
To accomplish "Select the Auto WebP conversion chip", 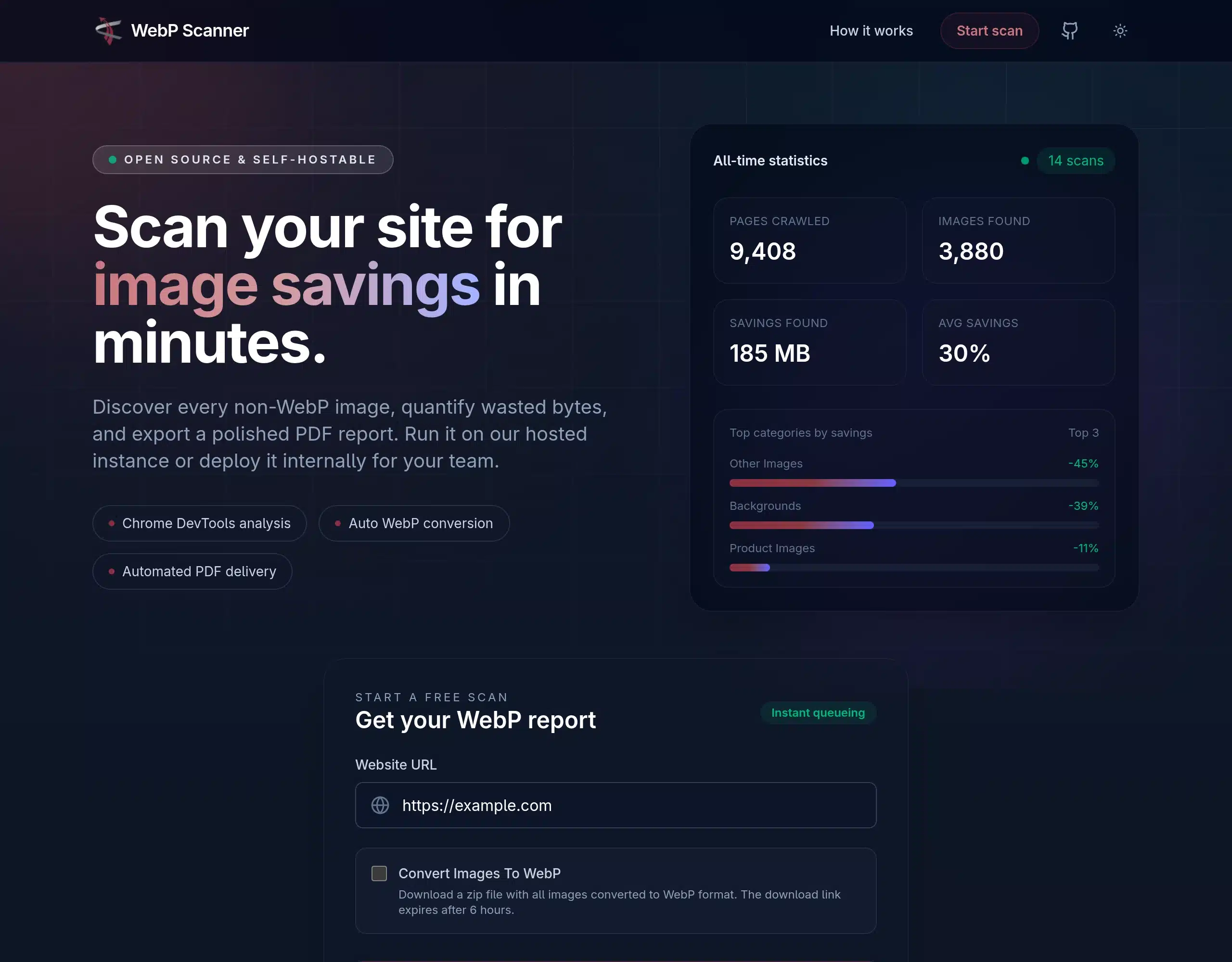I will (x=414, y=523).
